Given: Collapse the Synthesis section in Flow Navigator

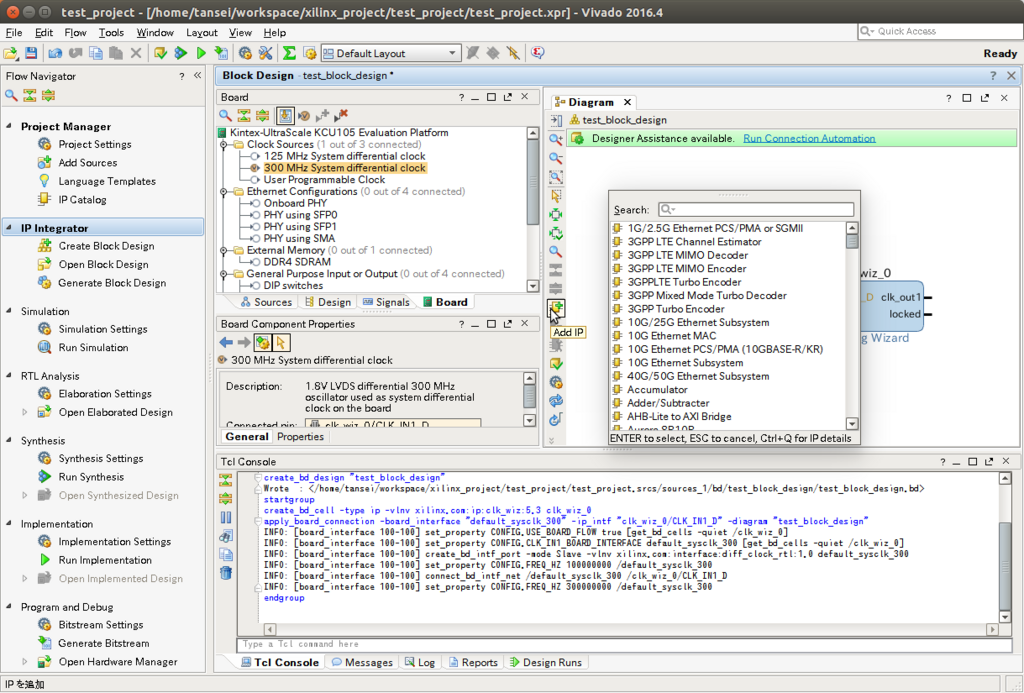Looking at the screenshot, I should click(9, 440).
